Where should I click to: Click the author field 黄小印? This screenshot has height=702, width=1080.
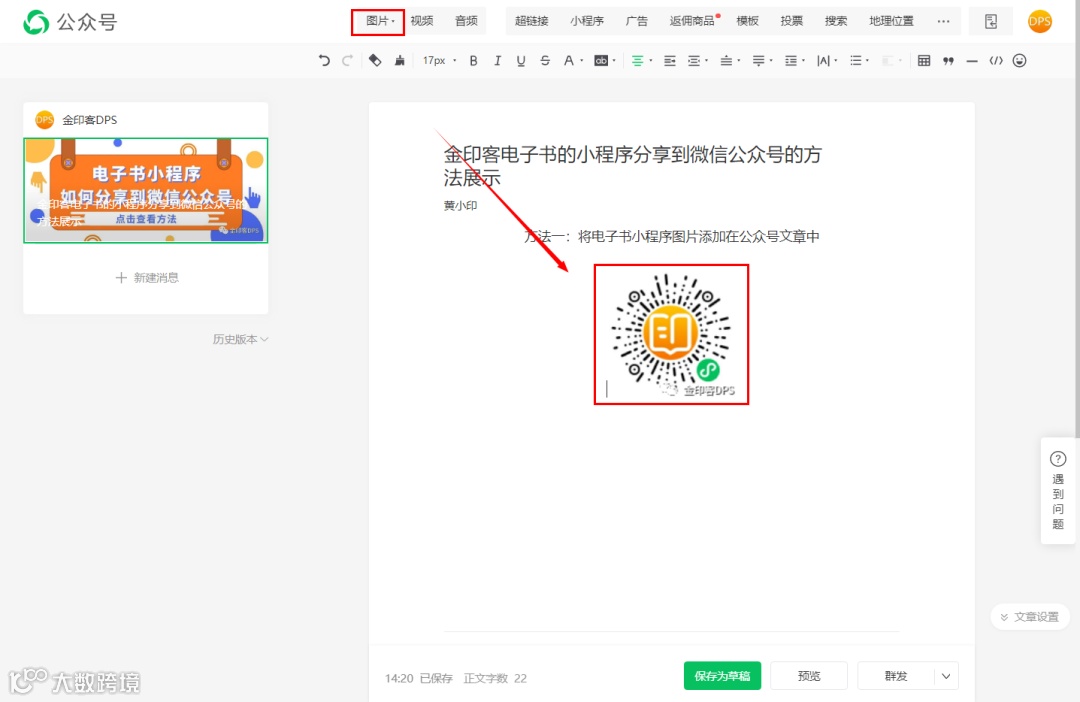(x=461, y=205)
